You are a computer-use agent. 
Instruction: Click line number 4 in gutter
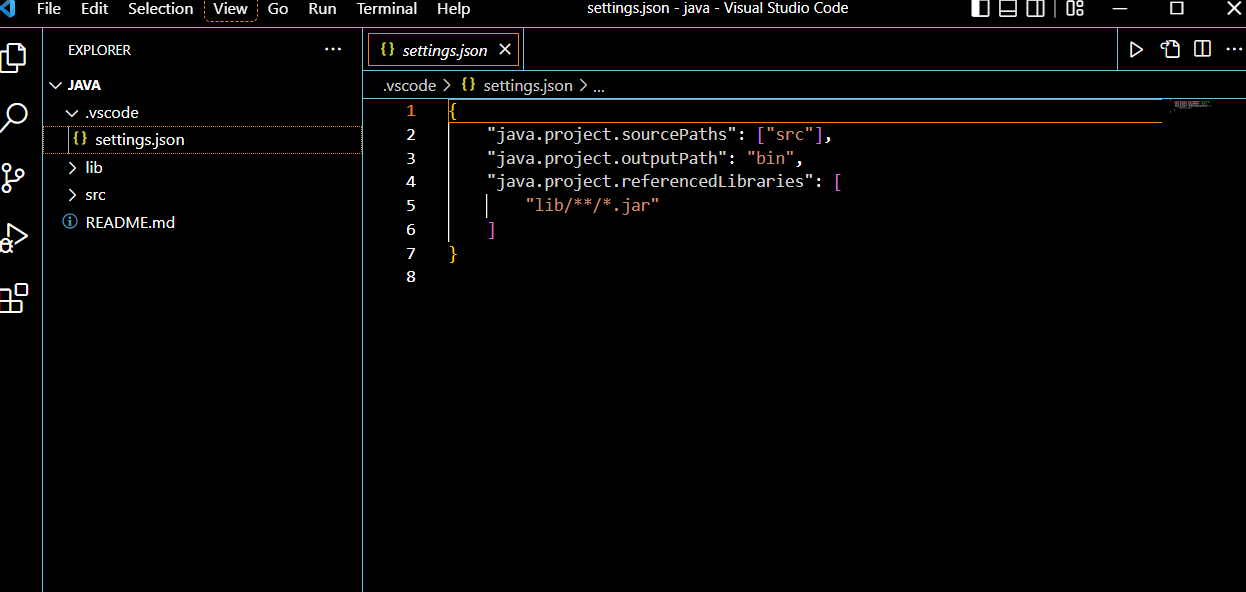pyautogui.click(x=411, y=182)
